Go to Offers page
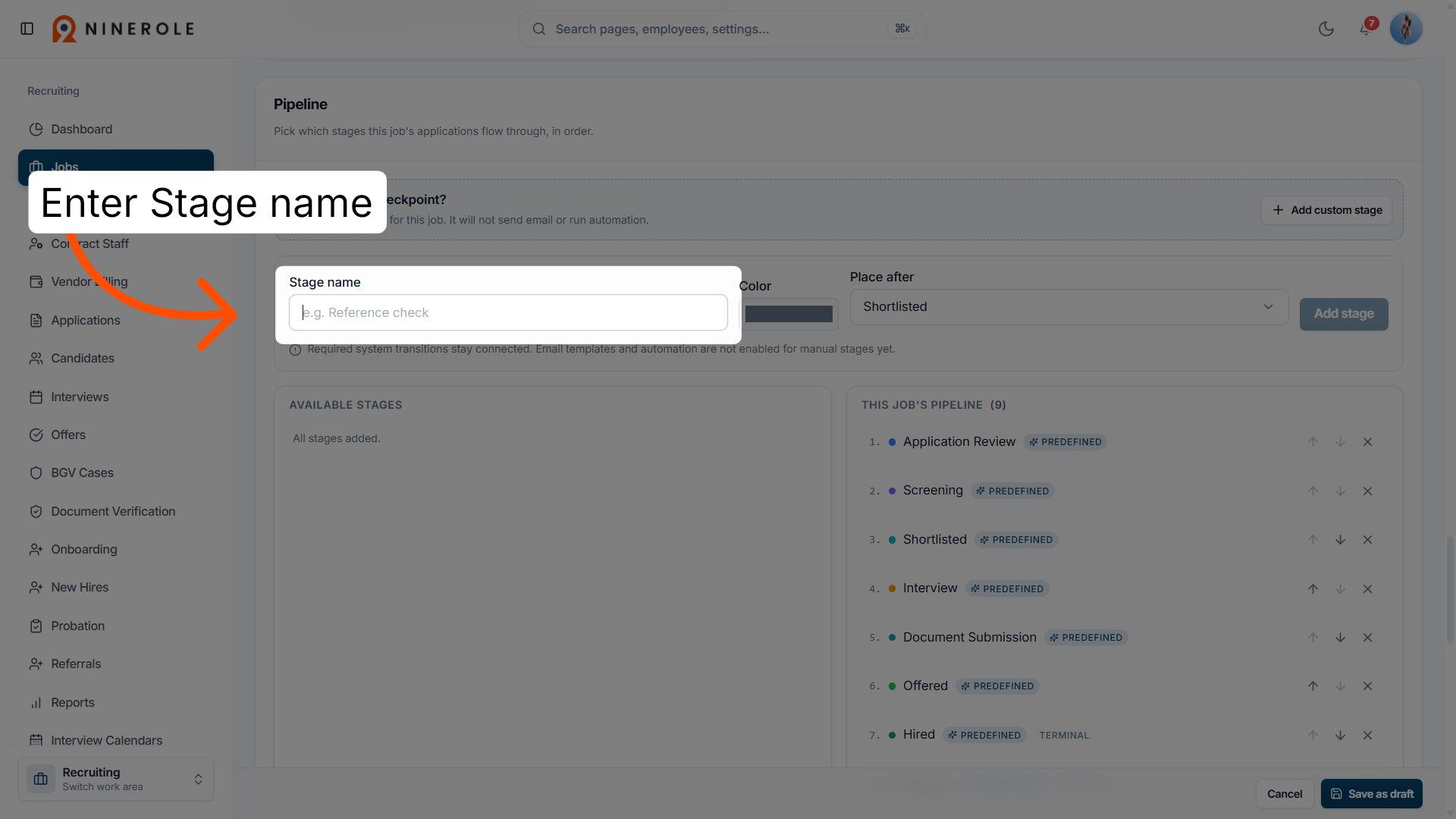The height and width of the screenshot is (819, 1456). point(116,435)
